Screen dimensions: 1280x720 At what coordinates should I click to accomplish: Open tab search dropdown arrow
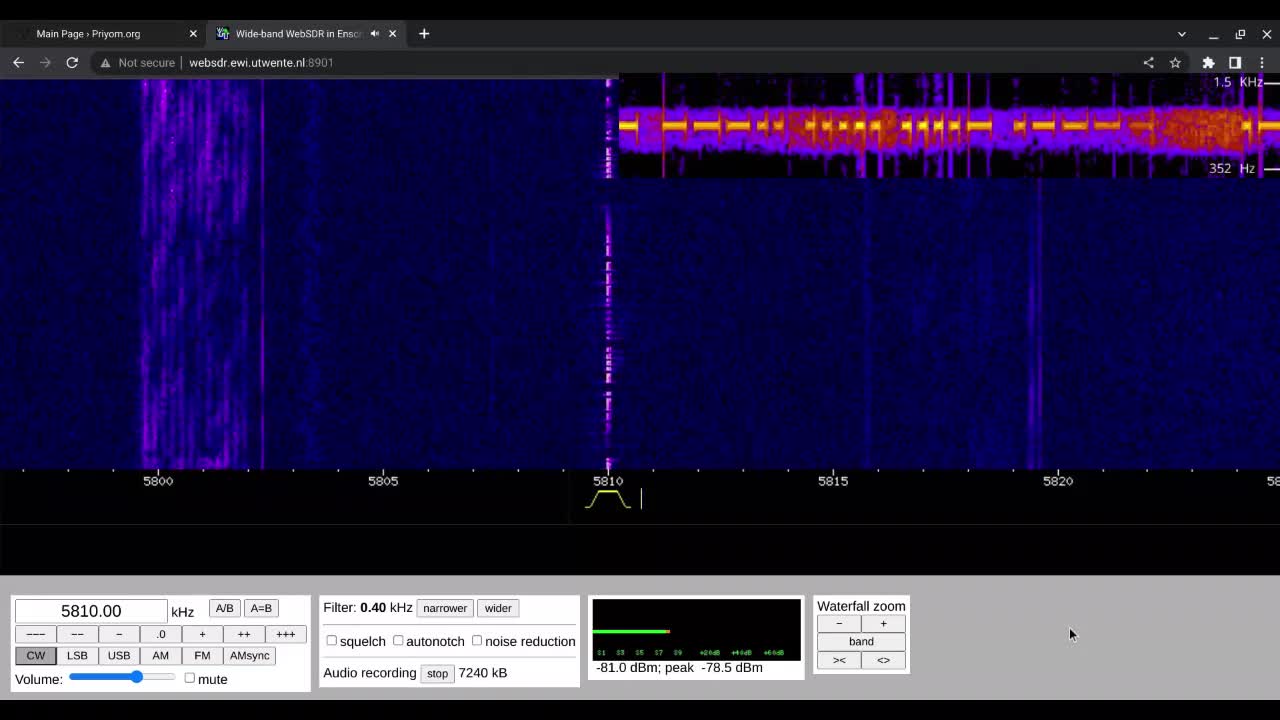(1182, 34)
